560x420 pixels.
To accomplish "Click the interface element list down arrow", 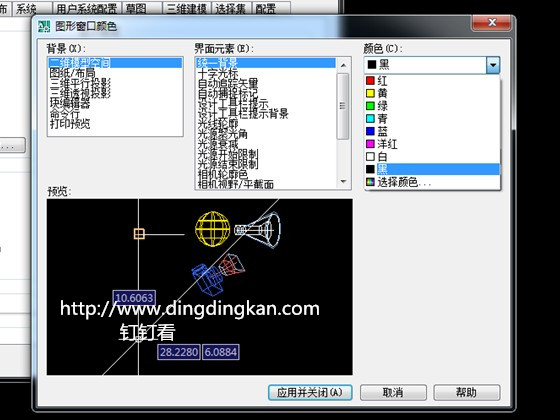I will [x=343, y=181].
